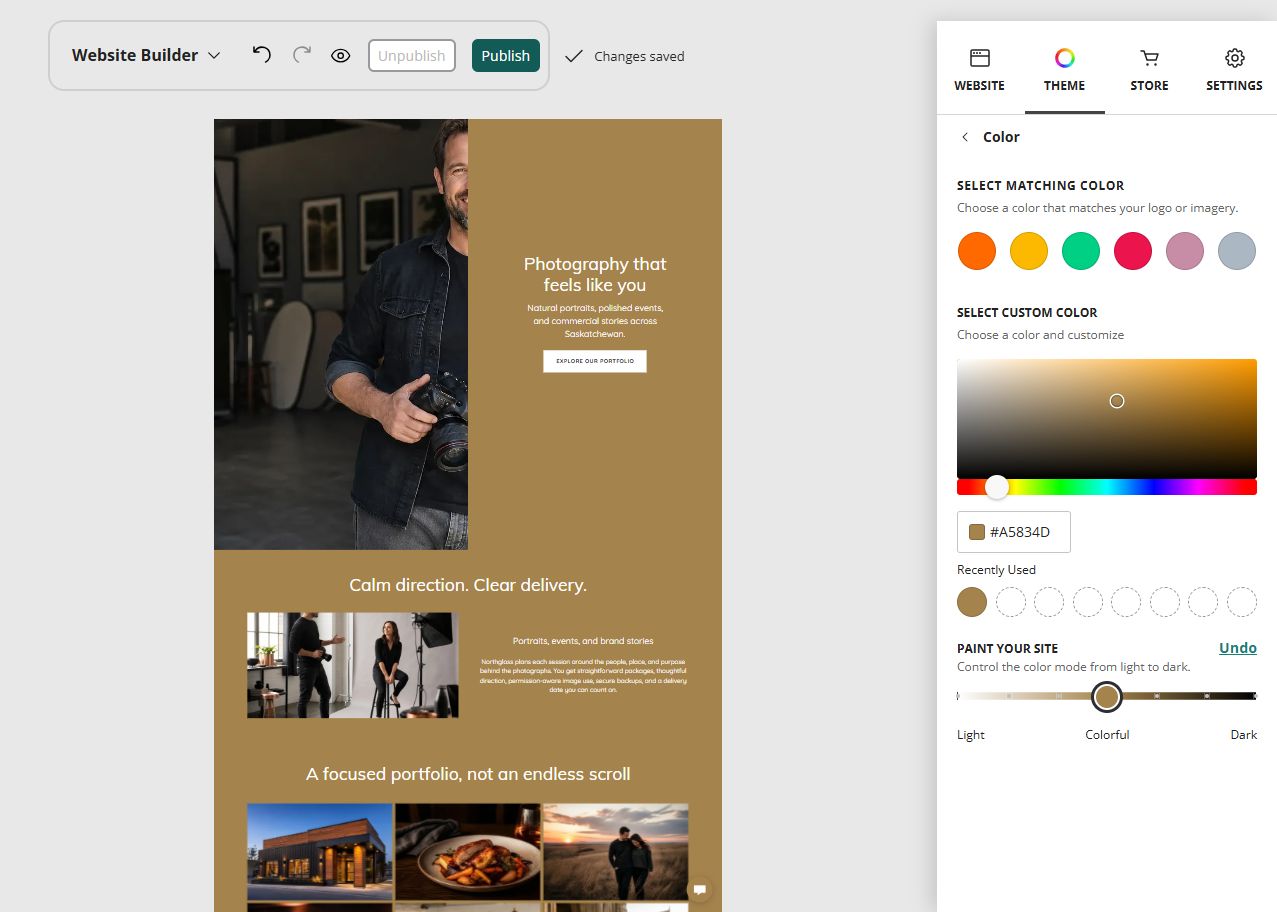Screen dimensions: 1277x912
Task: Open the chat bubble icon
Action: click(x=700, y=889)
